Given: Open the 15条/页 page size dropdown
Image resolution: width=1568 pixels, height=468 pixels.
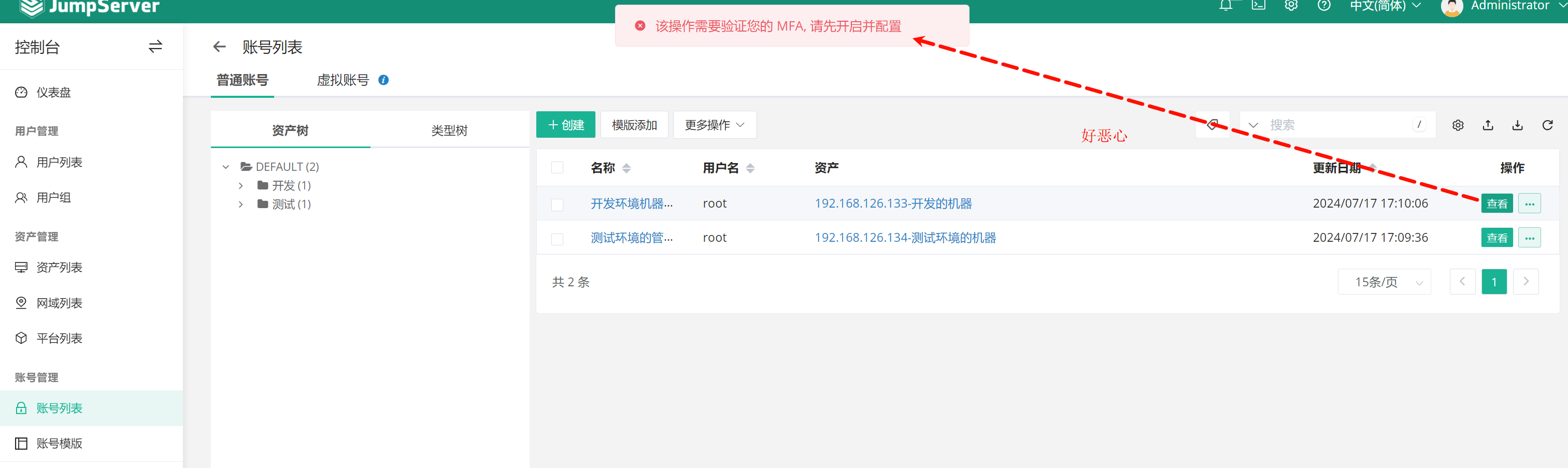Looking at the screenshot, I should coord(1384,282).
